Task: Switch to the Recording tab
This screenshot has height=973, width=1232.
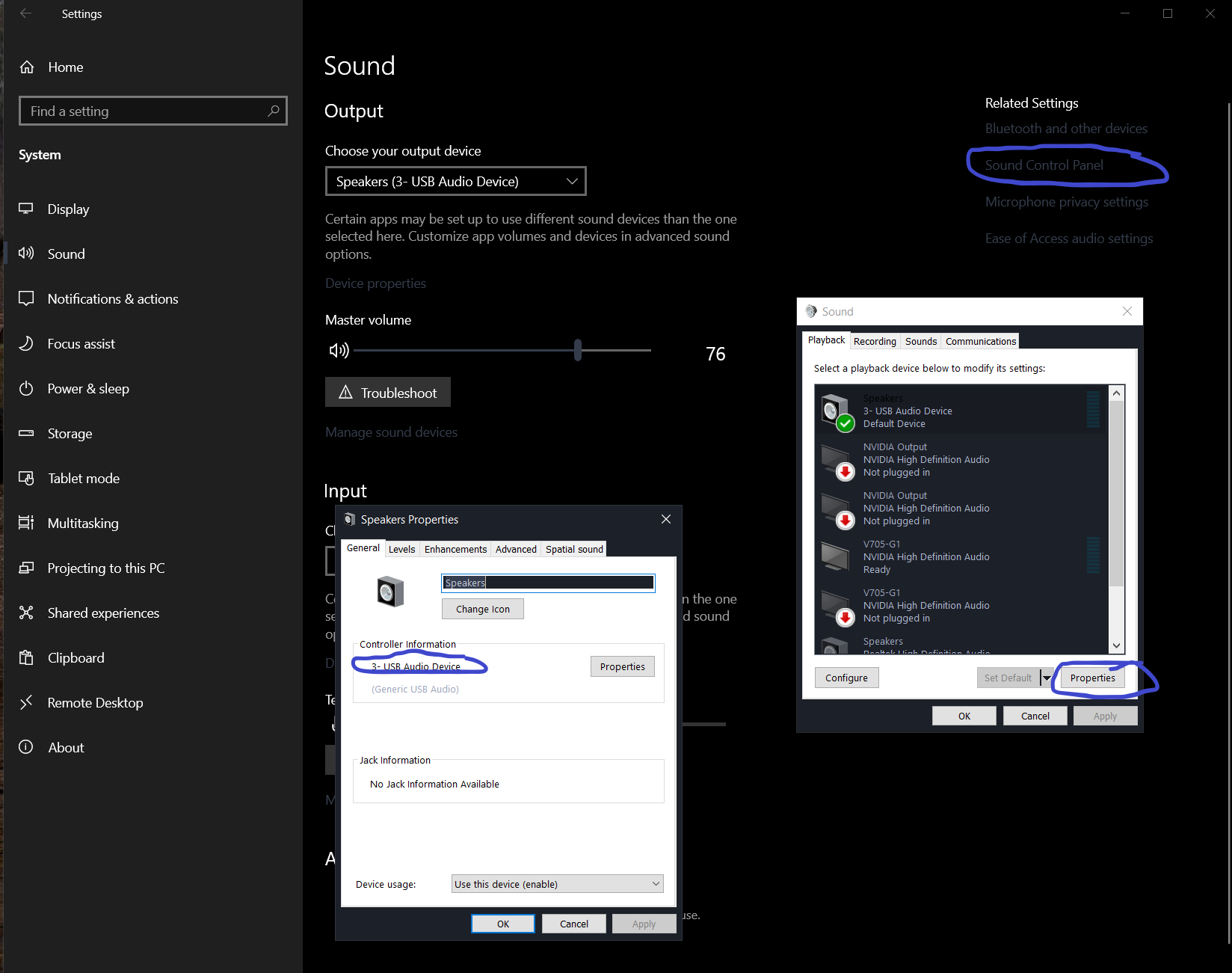Action: coord(875,341)
